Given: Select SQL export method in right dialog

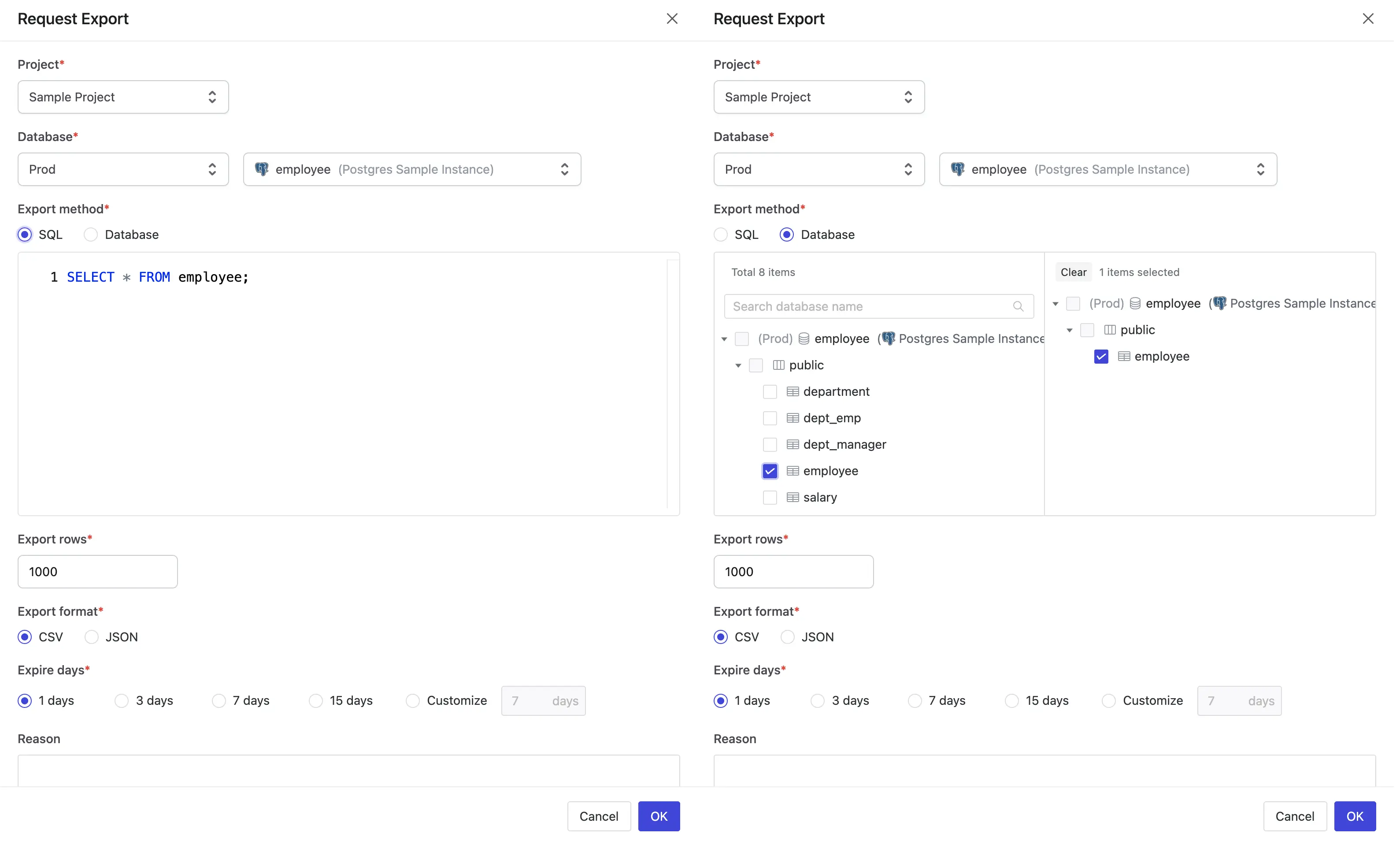Looking at the screenshot, I should click(x=720, y=234).
